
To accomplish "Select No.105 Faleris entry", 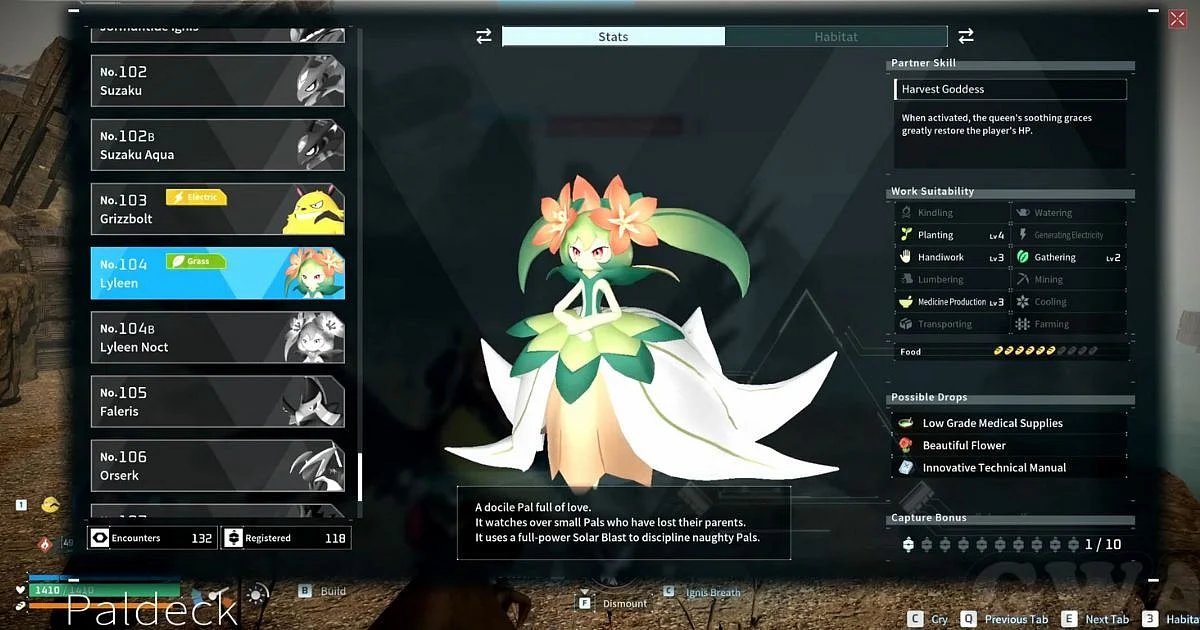I will 218,401.
